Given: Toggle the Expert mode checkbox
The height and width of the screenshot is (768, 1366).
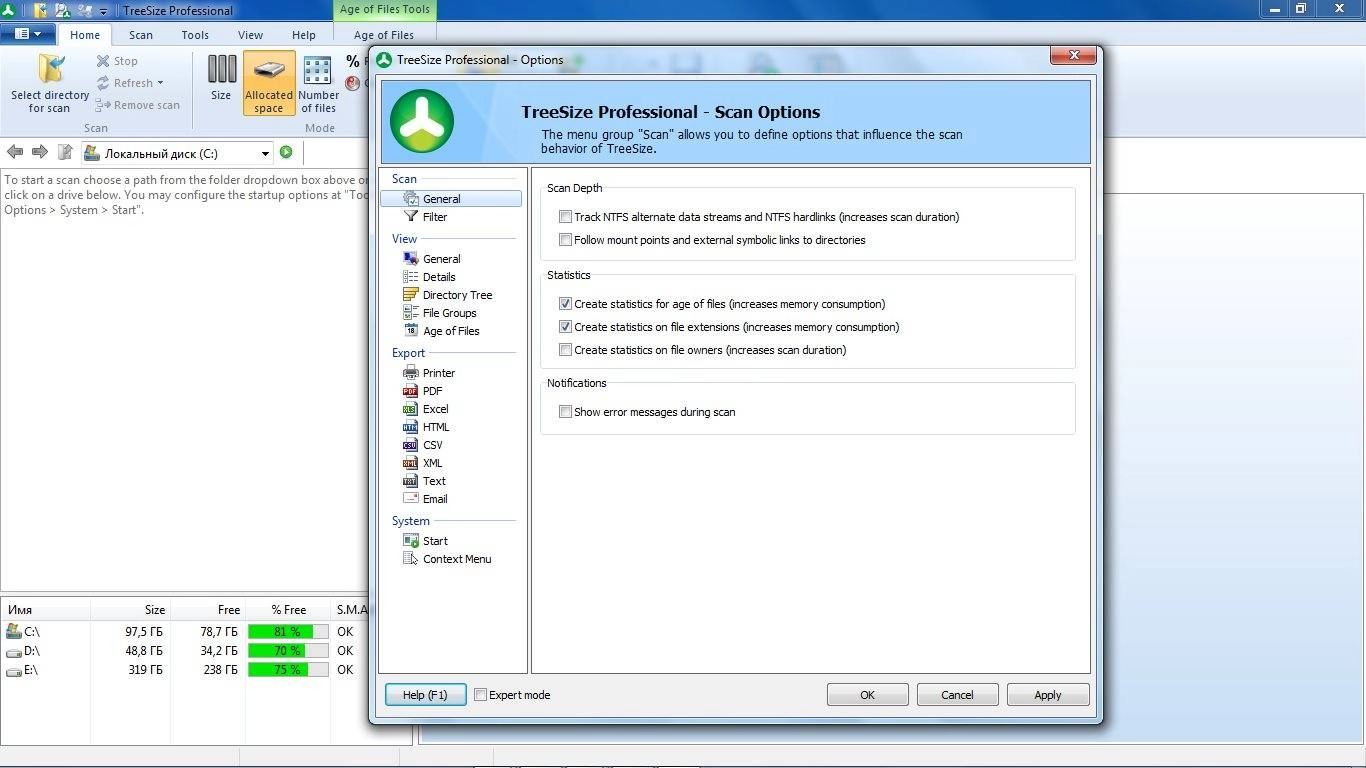Looking at the screenshot, I should click(x=480, y=695).
